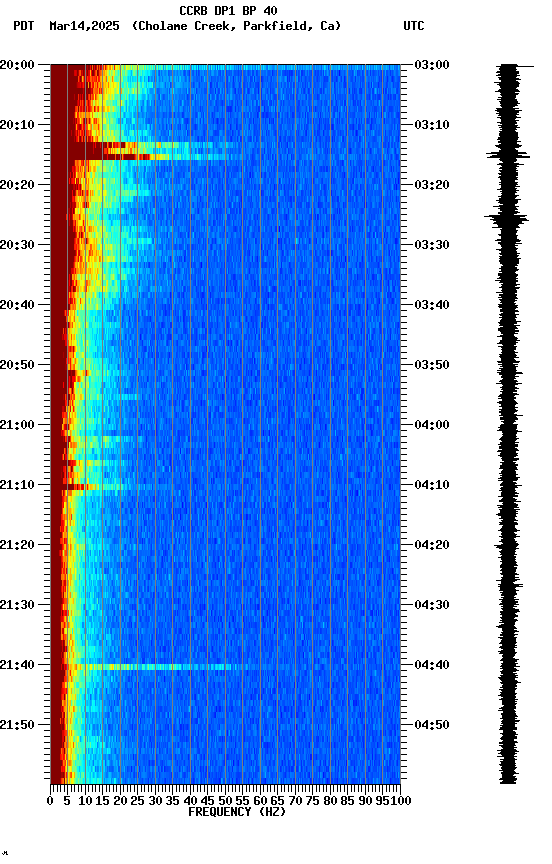Click the '04:50' UTC time label

click(432, 725)
